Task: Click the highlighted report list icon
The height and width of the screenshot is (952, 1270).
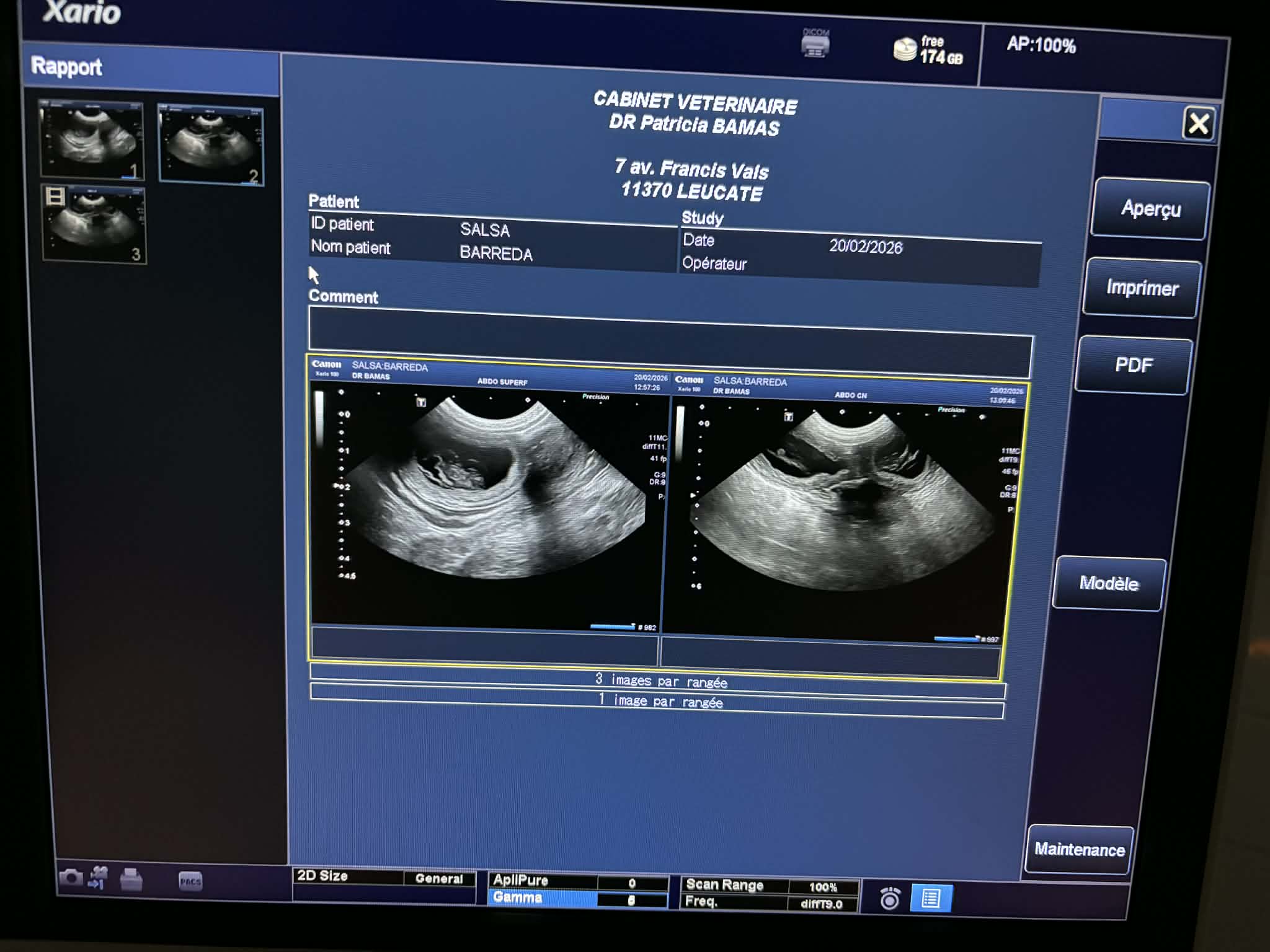Action: [931, 898]
